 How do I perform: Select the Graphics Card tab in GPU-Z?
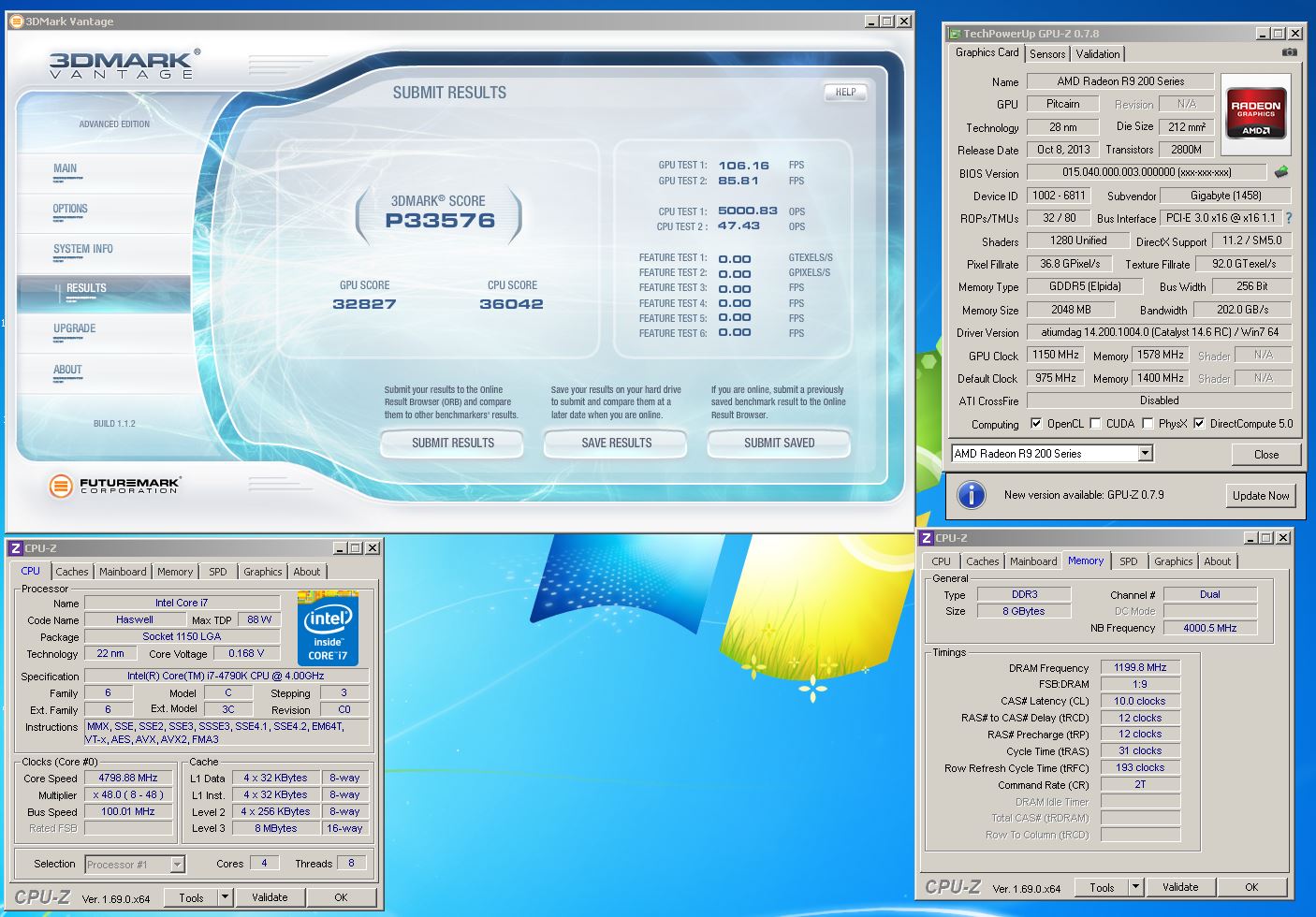(x=987, y=52)
